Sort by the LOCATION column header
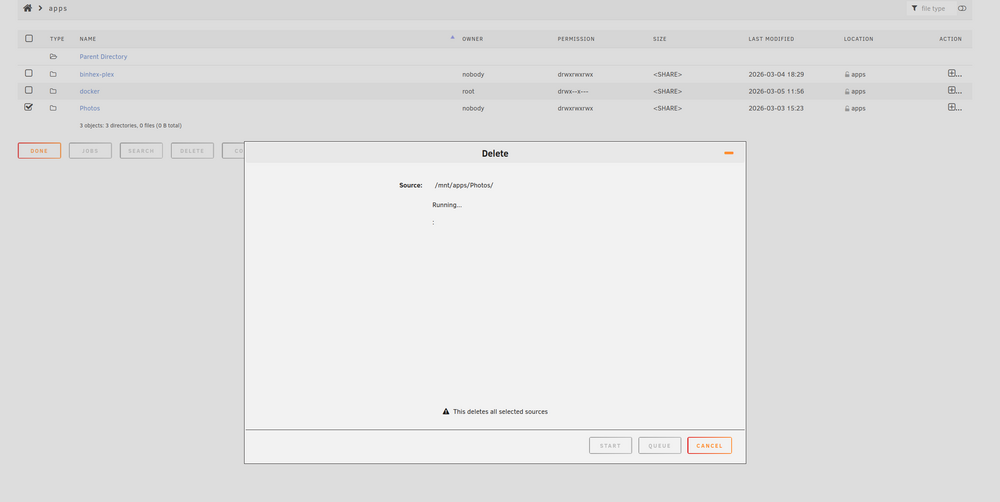Viewport: 1000px width, 502px height. [858, 39]
